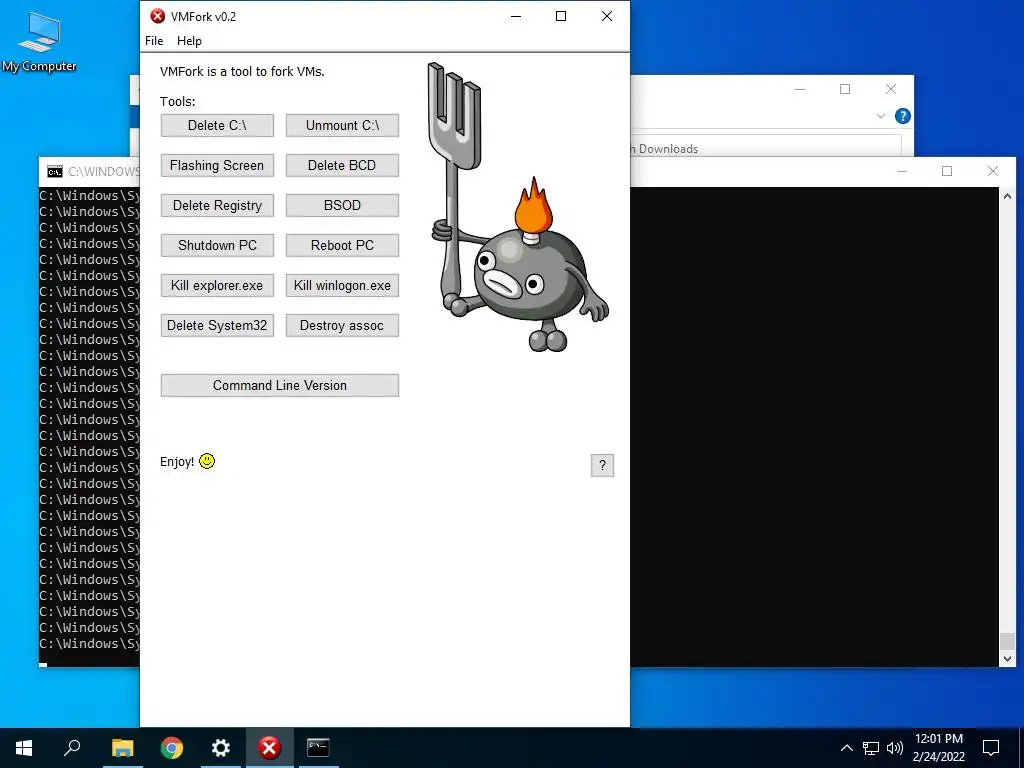Expand the ribbon chevron in Explorer window

pos(880,116)
